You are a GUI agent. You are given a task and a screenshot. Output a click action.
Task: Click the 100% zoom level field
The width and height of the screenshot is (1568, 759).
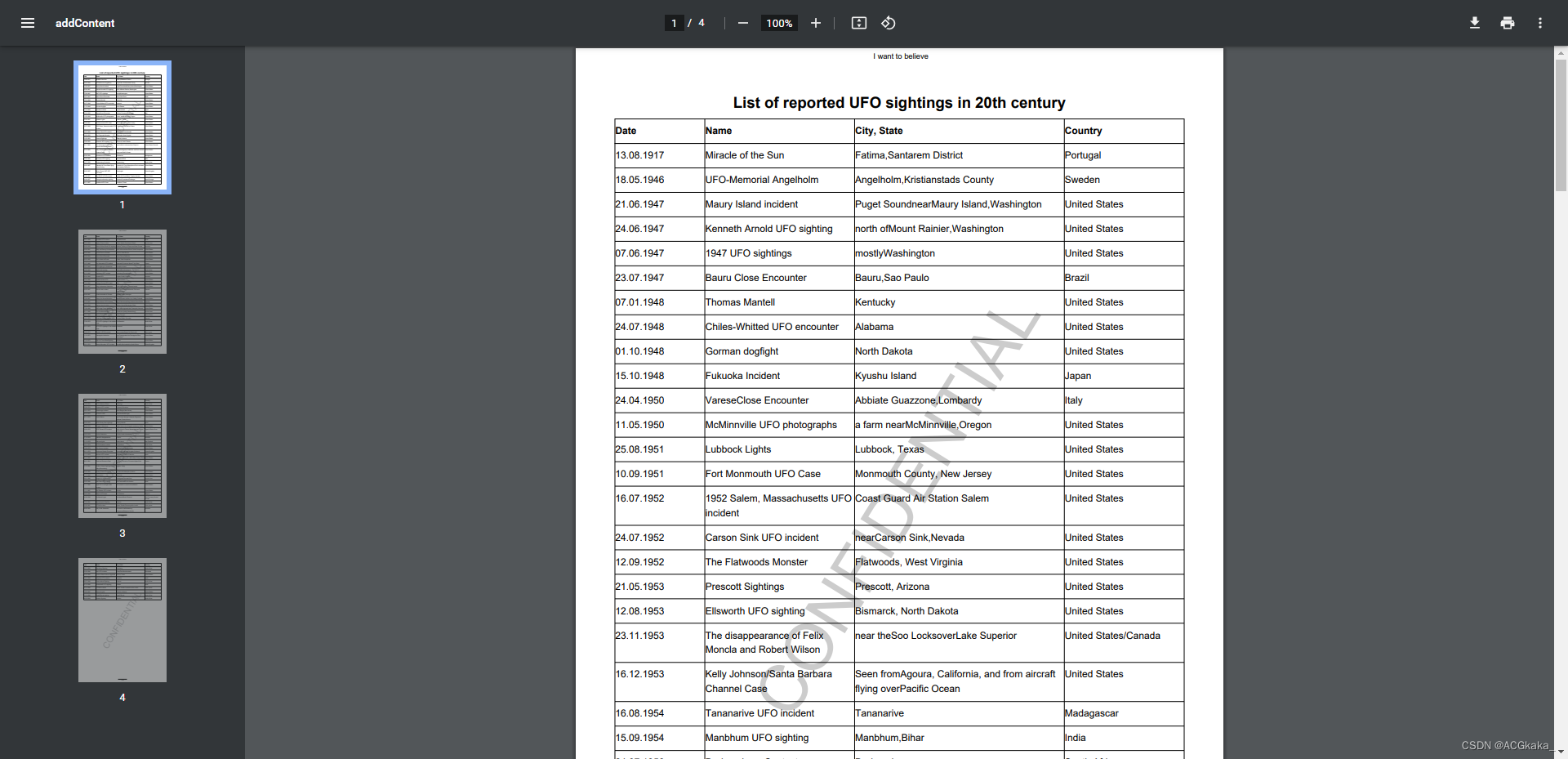(779, 23)
